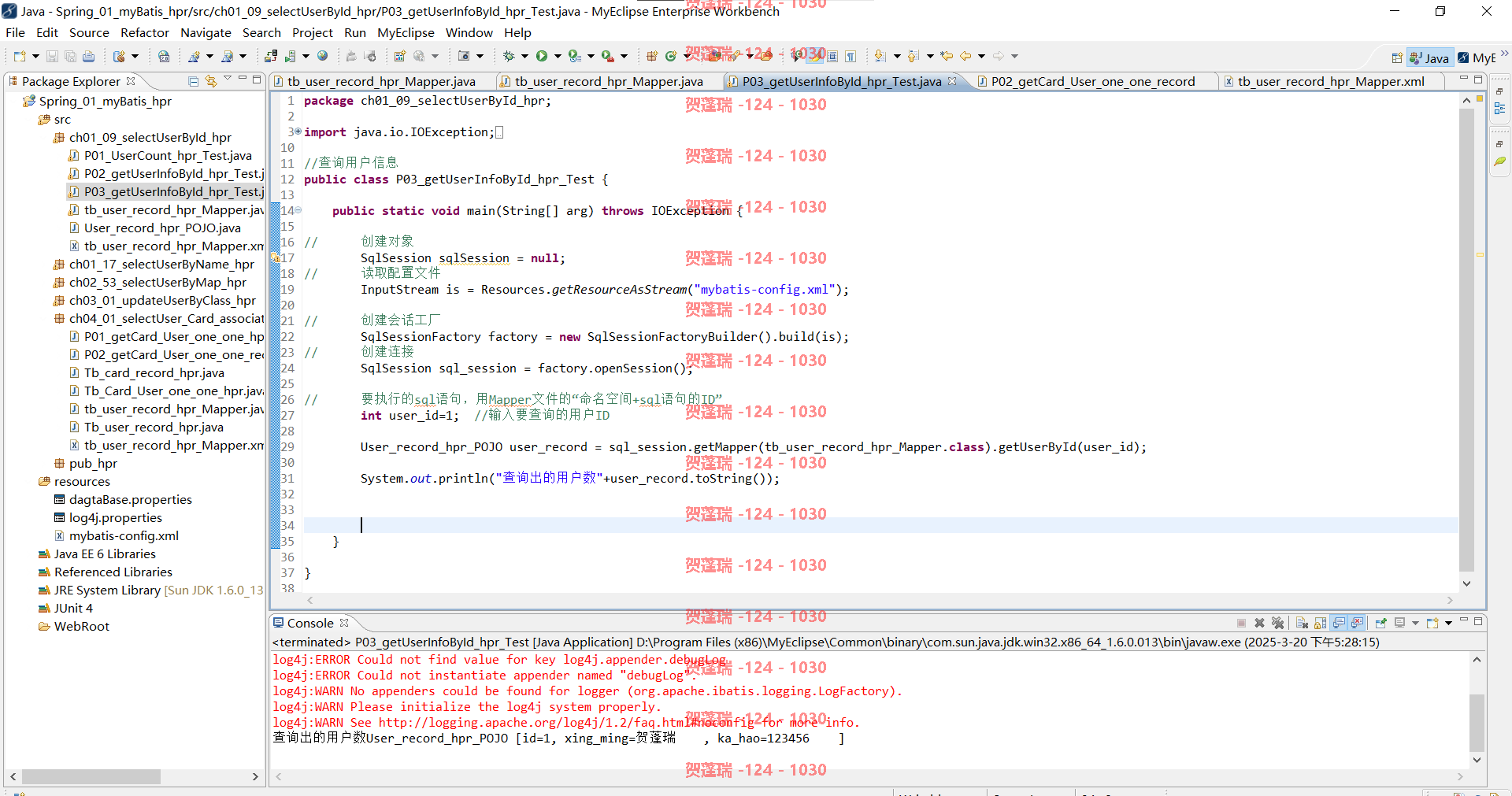Go to Last Edit Location icon
Screen dimensions: 1512x796
pyautogui.click(x=947, y=56)
